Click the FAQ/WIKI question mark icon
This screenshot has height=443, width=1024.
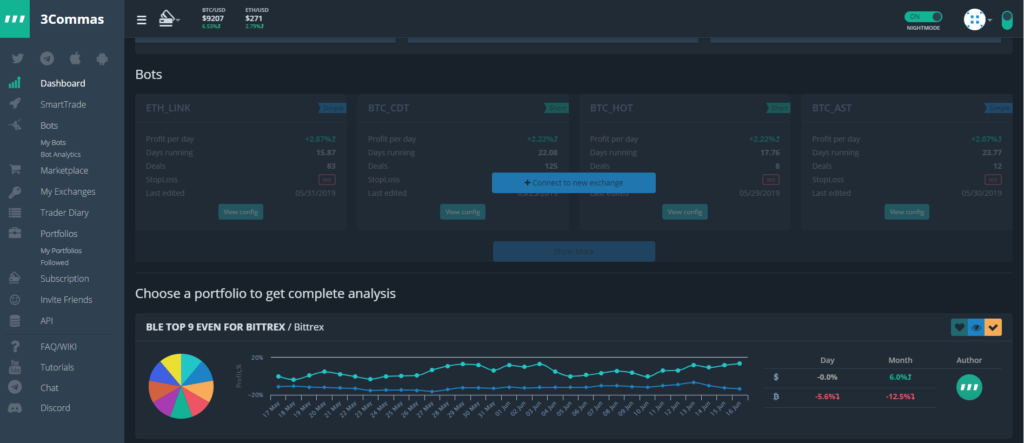[x=14, y=346]
